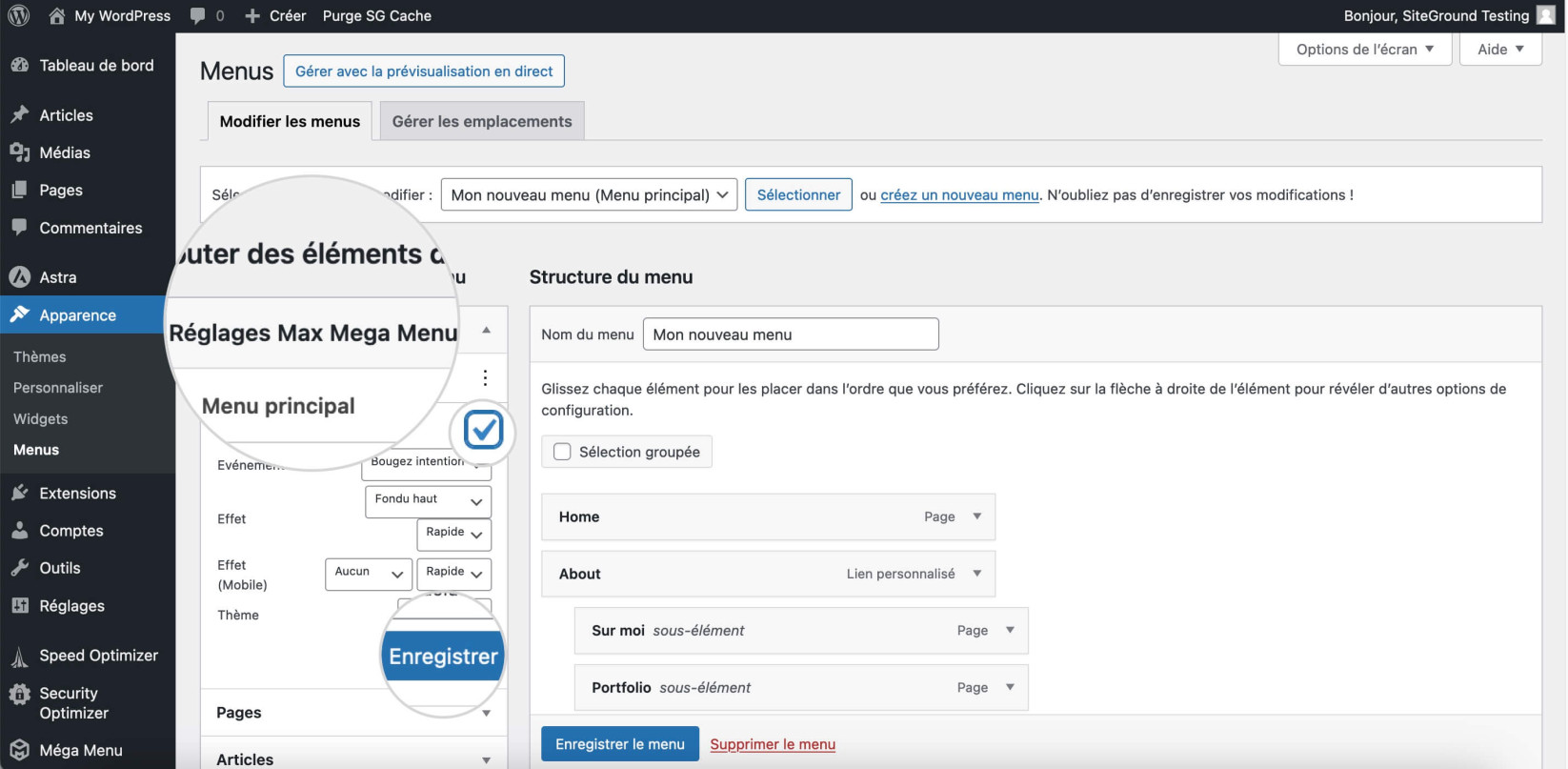Open the Menus submenu item
1568x769 pixels.
36,450
